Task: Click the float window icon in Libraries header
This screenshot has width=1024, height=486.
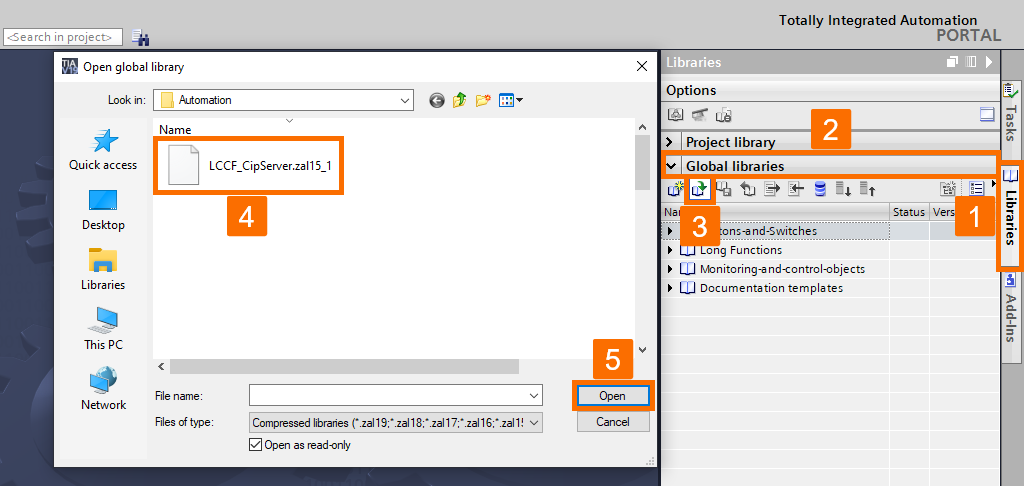Action: pos(952,62)
